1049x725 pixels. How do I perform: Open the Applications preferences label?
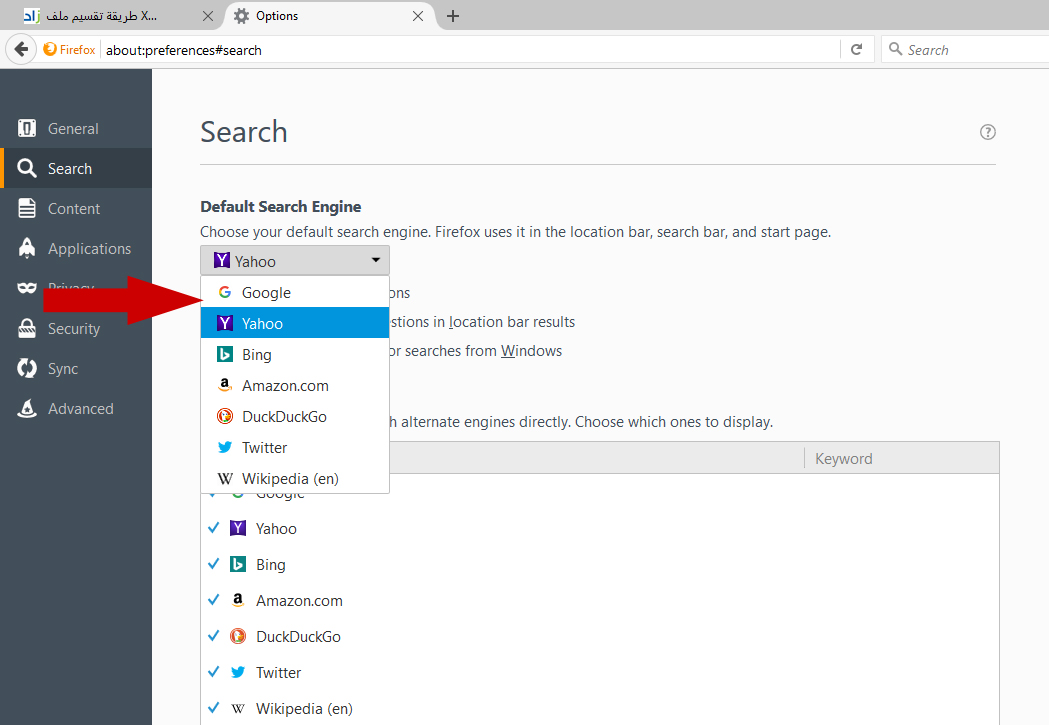click(90, 249)
